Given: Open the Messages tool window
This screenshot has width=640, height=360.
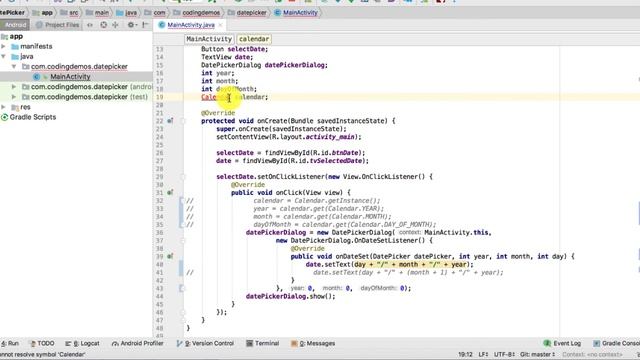Looking at the screenshot, I should 313,343.
